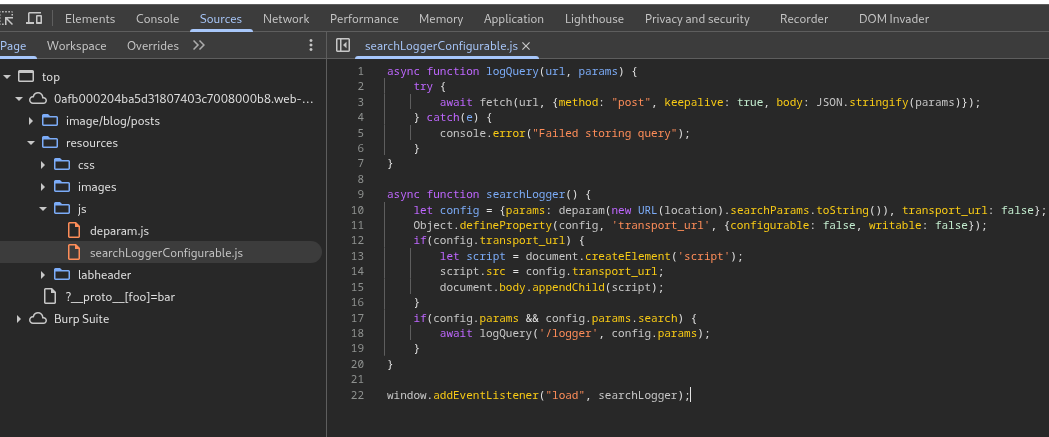Screen dimensions: 1049x437
Task: Select searchLoggerConfigurable.js in the file tree
Action: (x=165, y=253)
